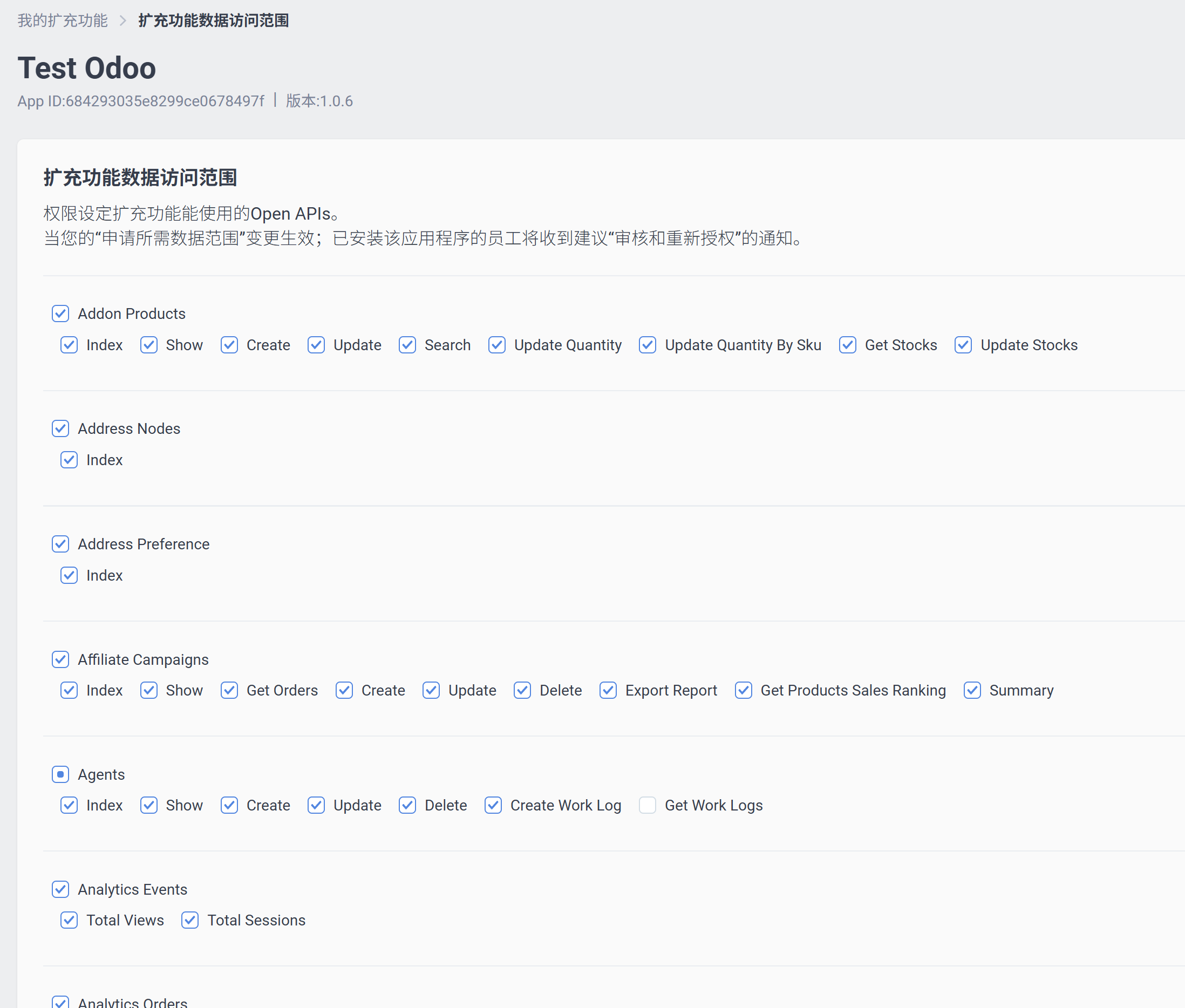Uncheck Summary under Affiliate Campaigns
The image size is (1185, 1008).
point(972,690)
